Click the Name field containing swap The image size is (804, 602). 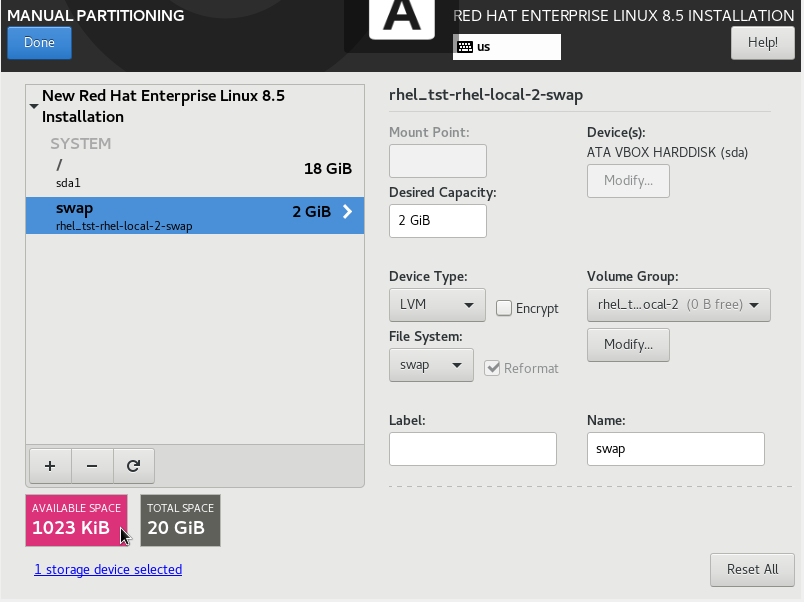click(x=676, y=449)
